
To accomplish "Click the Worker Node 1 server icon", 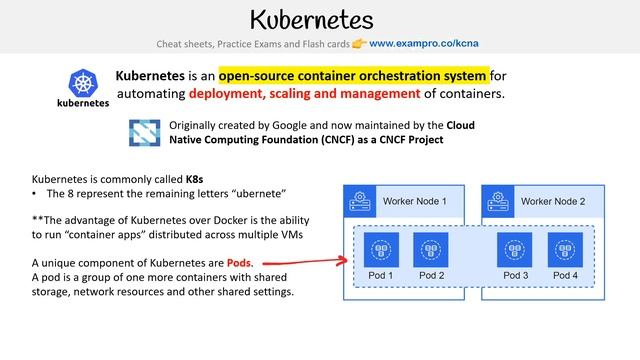I will point(360,201).
